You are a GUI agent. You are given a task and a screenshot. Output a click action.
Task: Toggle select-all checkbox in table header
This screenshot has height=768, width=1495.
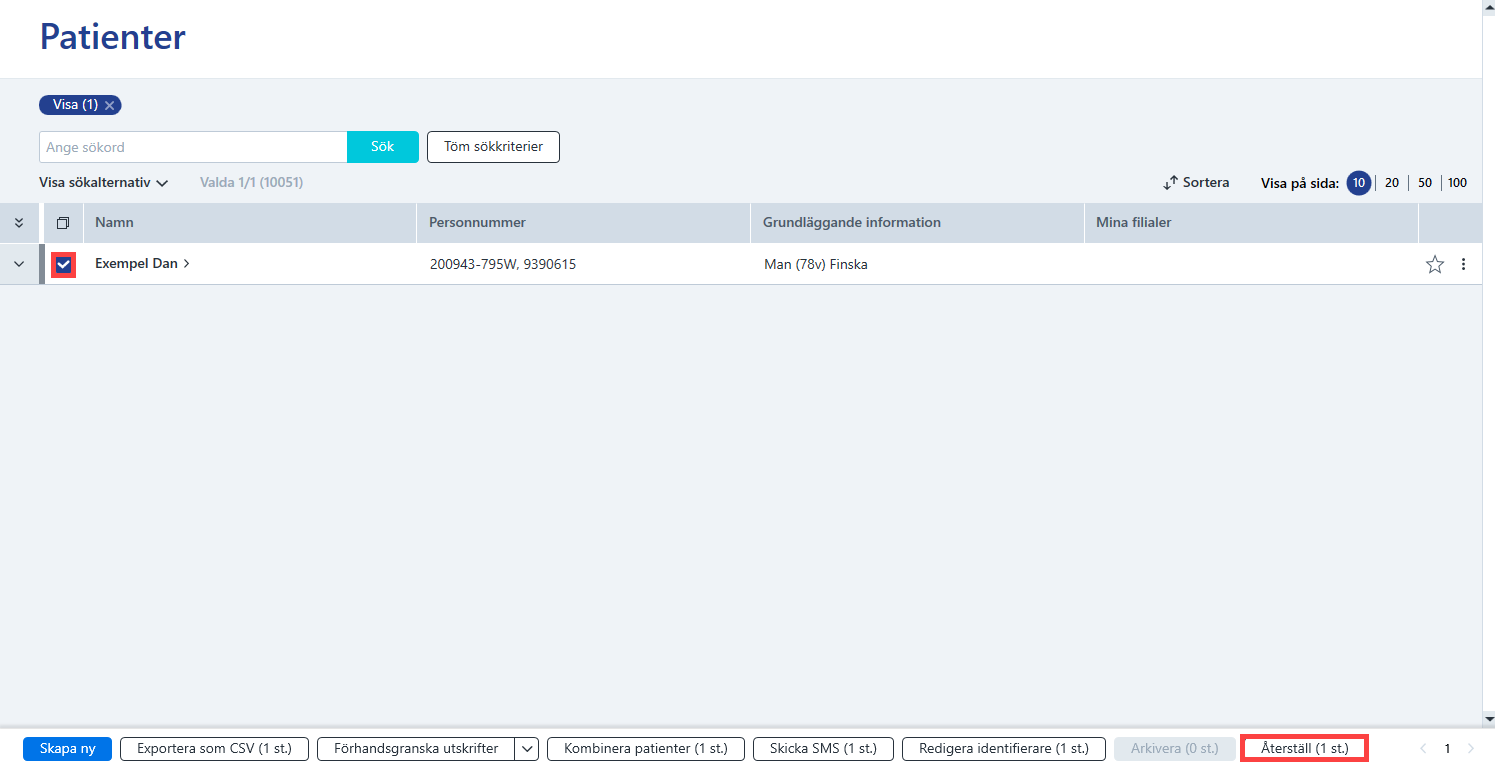[63, 223]
